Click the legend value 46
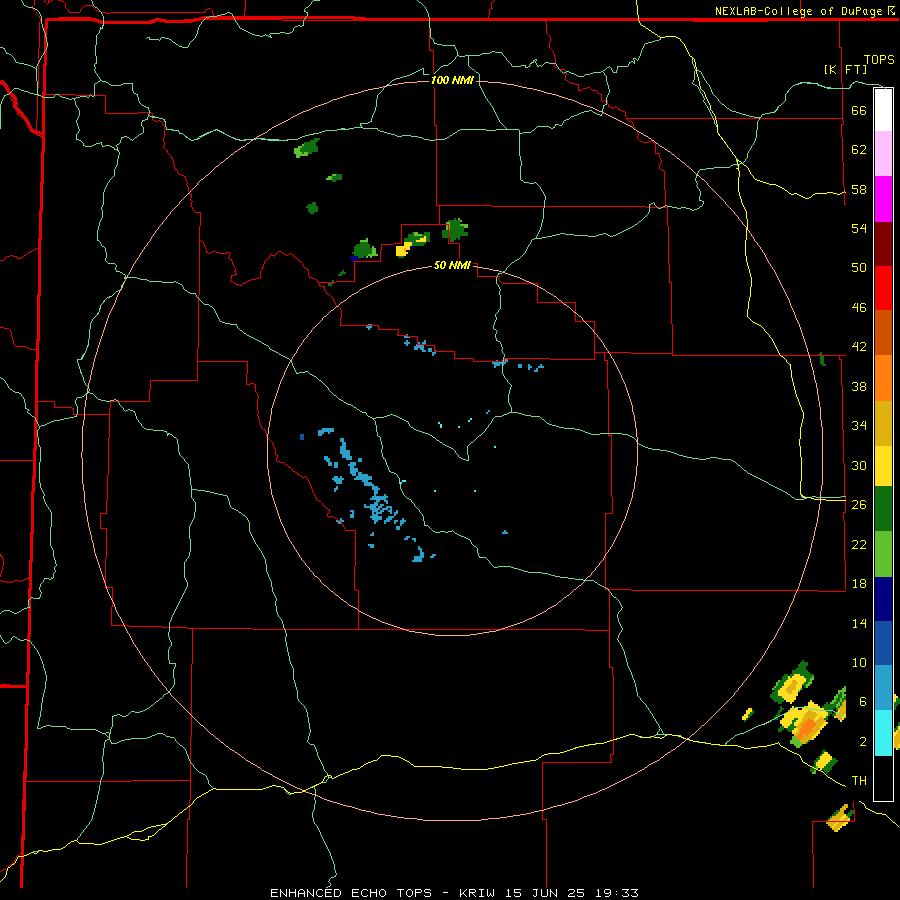Viewport: 900px width, 900px height. pyautogui.click(x=859, y=308)
